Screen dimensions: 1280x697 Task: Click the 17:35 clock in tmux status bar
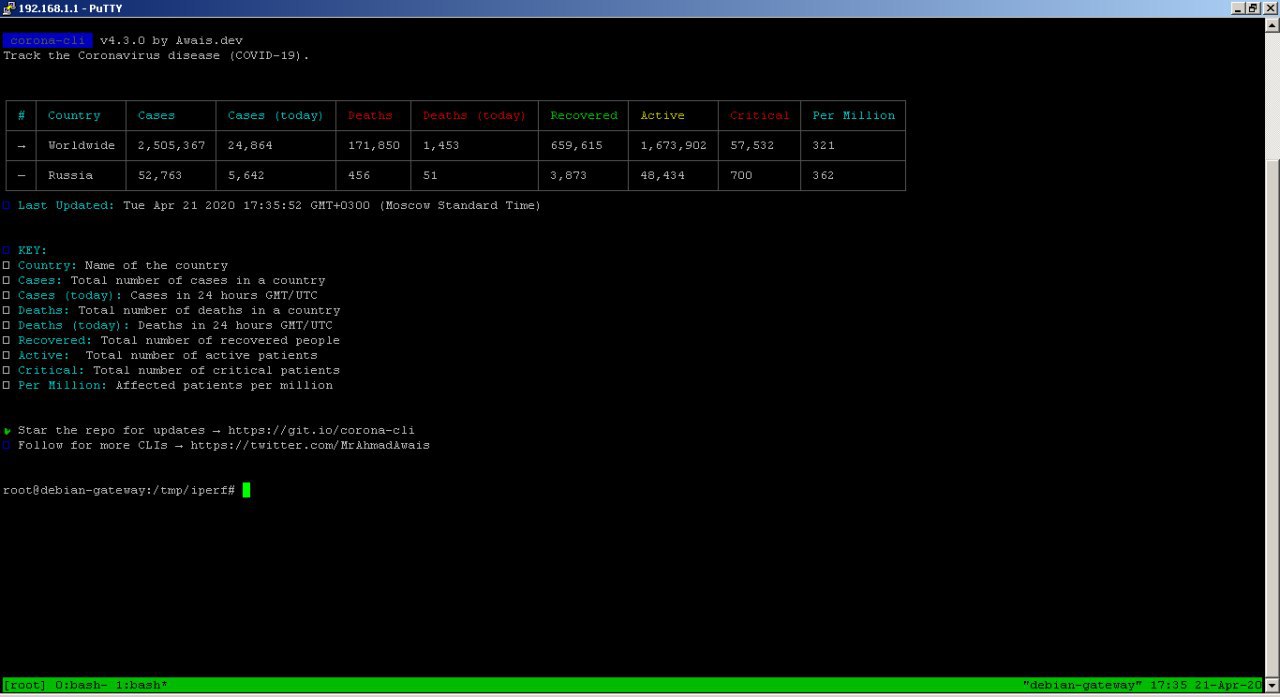tap(1168, 686)
